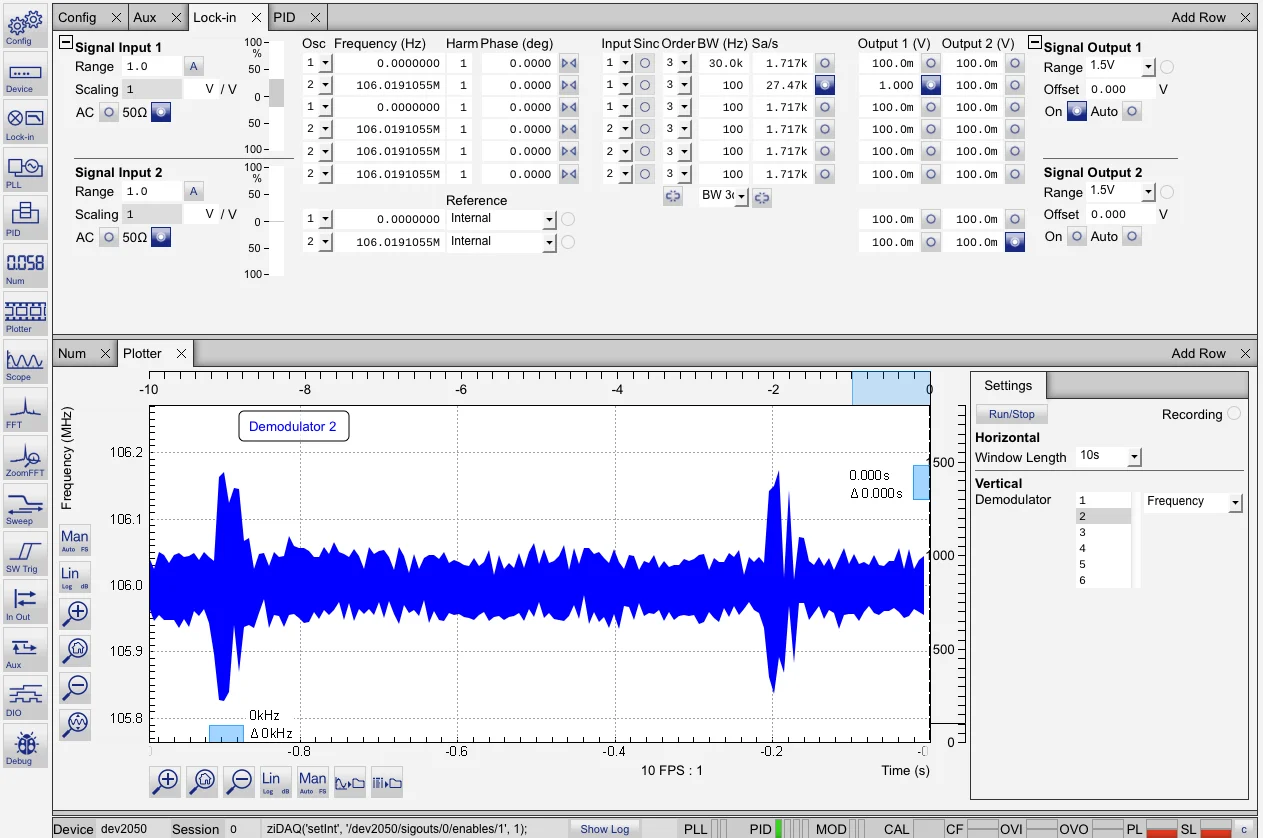Open Window Length 10s dropdown
This screenshot has width=1263, height=838.
pyautogui.click(x=1133, y=457)
